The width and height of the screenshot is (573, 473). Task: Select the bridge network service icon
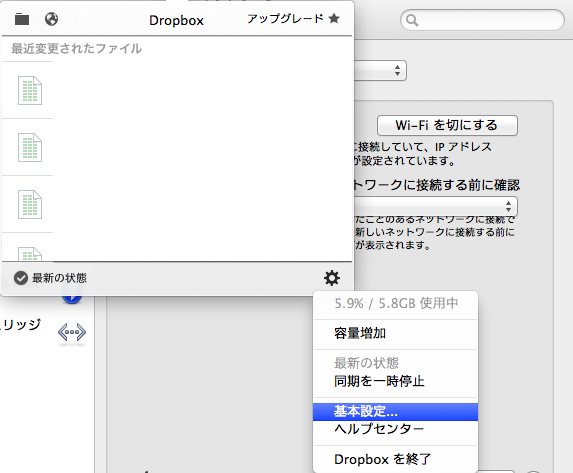coord(72,332)
